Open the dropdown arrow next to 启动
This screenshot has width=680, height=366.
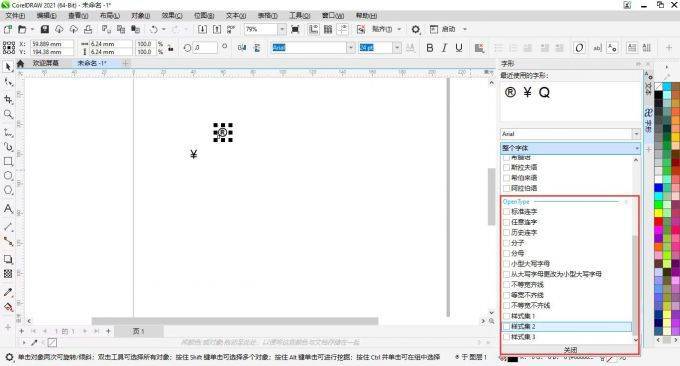pos(465,29)
